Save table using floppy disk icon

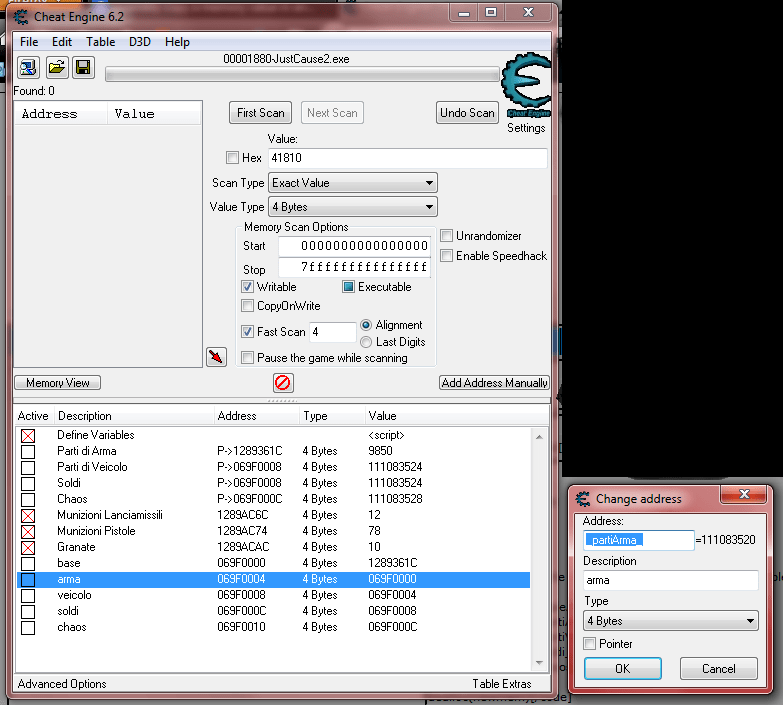(x=83, y=67)
